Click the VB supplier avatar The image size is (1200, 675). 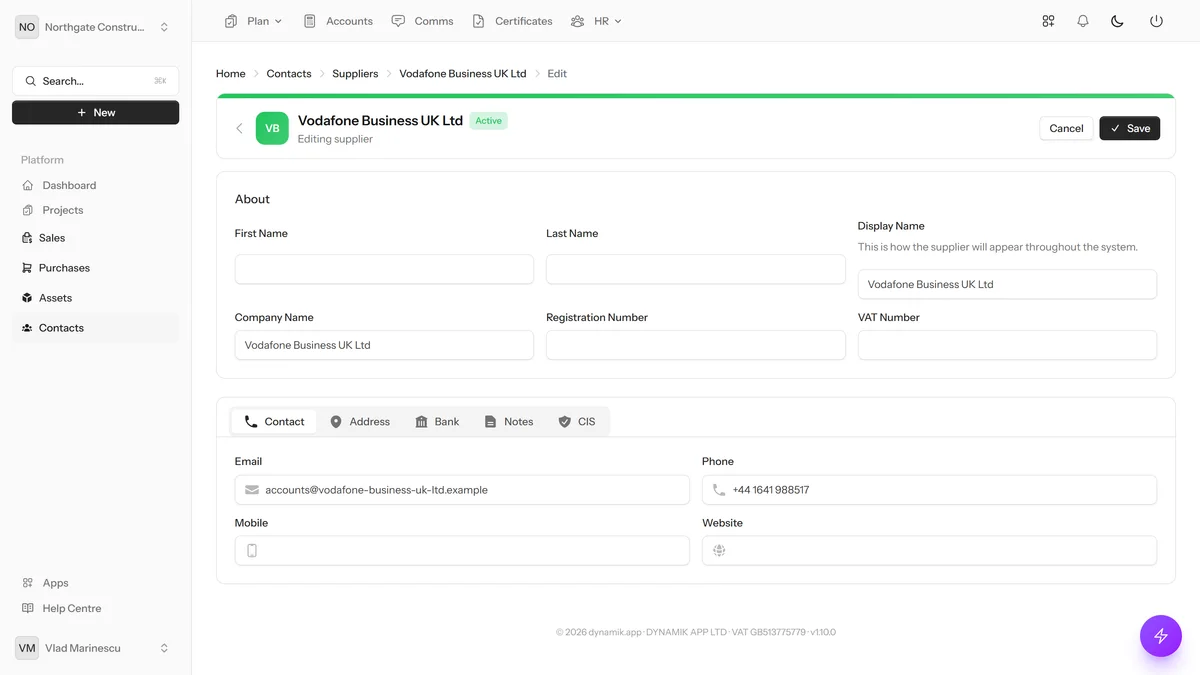click(272, 128)
